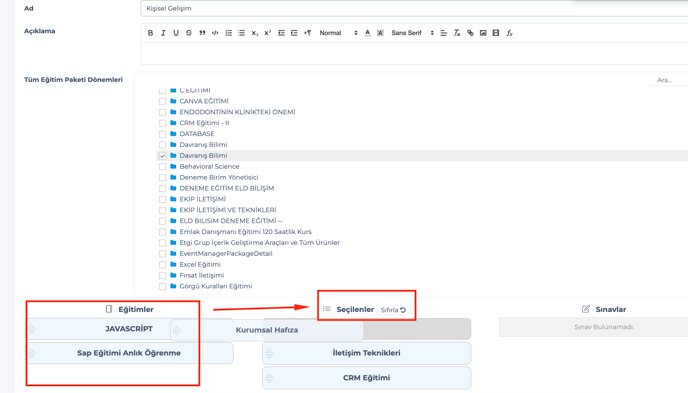
Task: Select the Sap Eğitimi Anlık Öğrenme card
Action: (x=129, y=353)
